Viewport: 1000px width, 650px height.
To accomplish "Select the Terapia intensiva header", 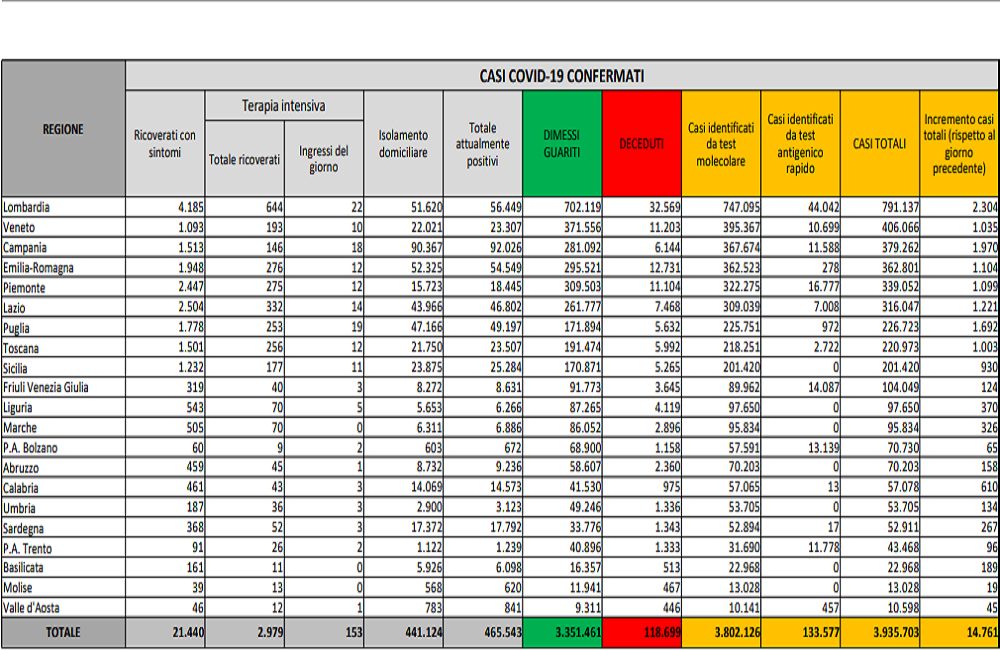I will click(283, 105).
